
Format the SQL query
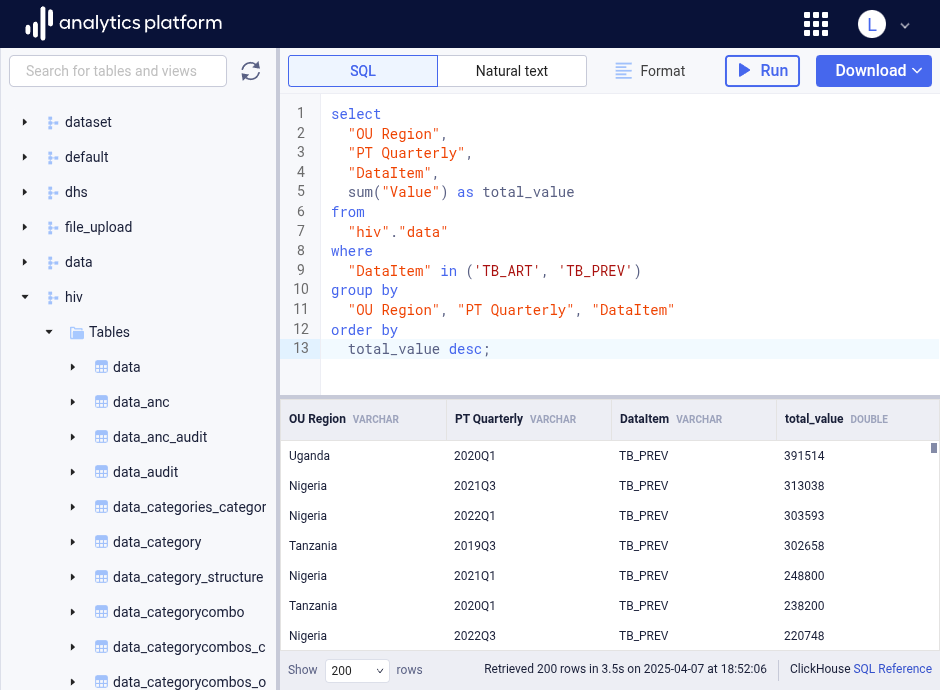tap(650, 71)
